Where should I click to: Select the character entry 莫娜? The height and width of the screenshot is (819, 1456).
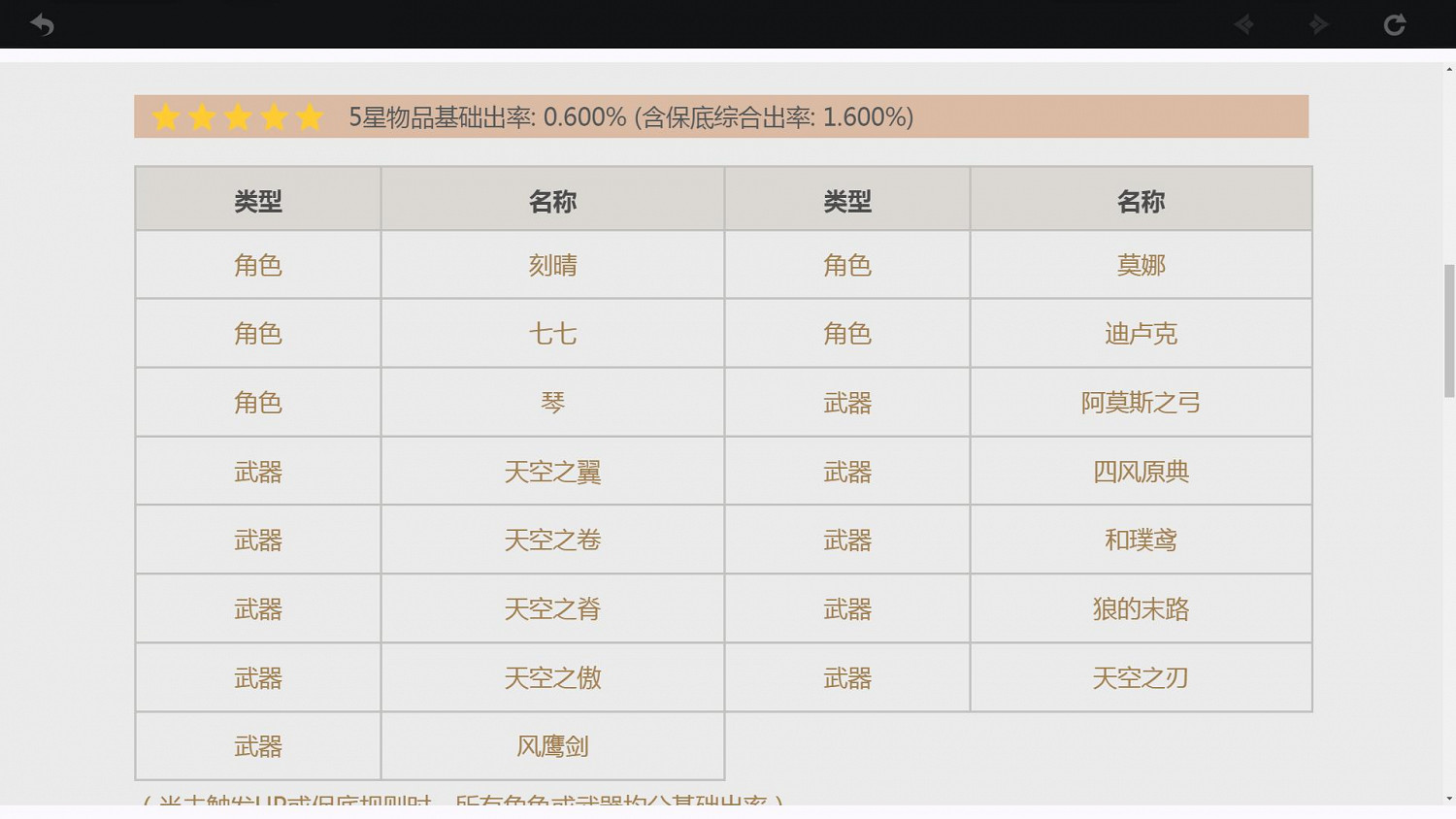click(x=1141, y=264)
